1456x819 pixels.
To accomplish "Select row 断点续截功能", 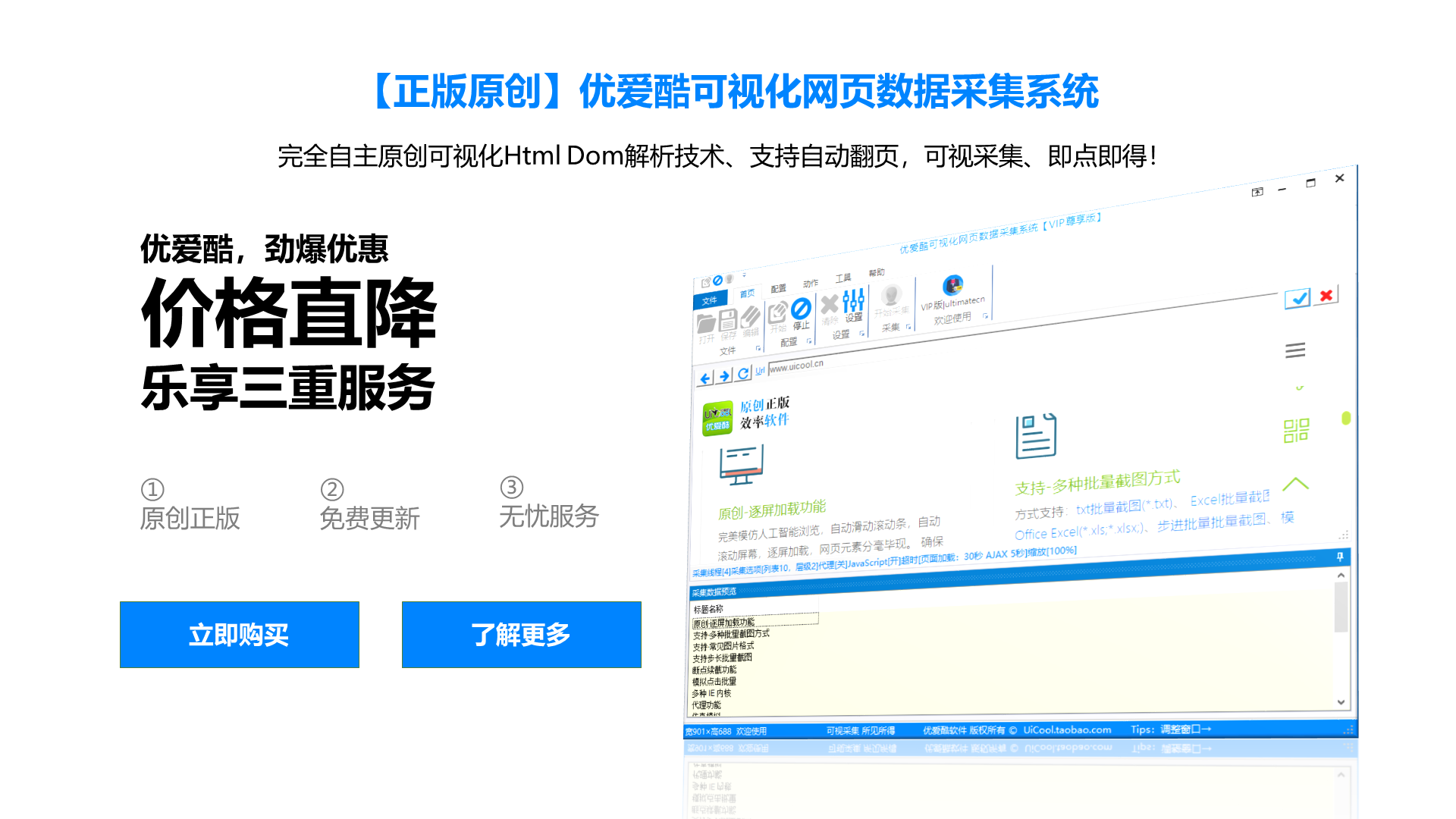I will click(x=714, y=670).
